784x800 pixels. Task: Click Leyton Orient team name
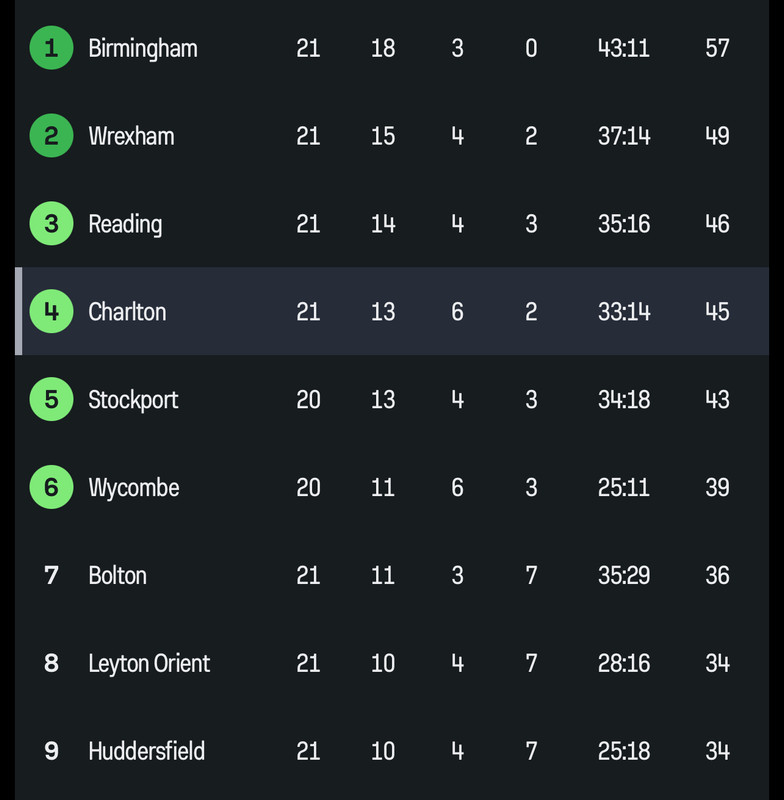[x=149, y=664]
